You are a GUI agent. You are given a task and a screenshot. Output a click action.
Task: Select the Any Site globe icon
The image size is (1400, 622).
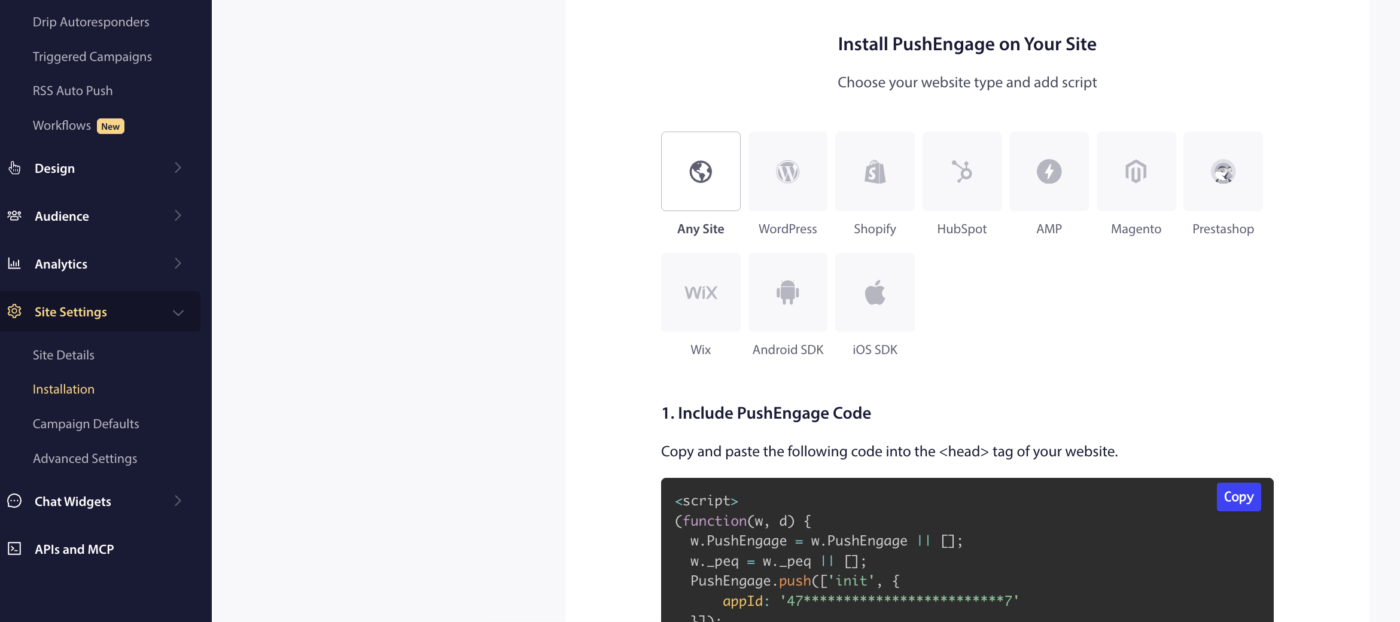[701, 172]
